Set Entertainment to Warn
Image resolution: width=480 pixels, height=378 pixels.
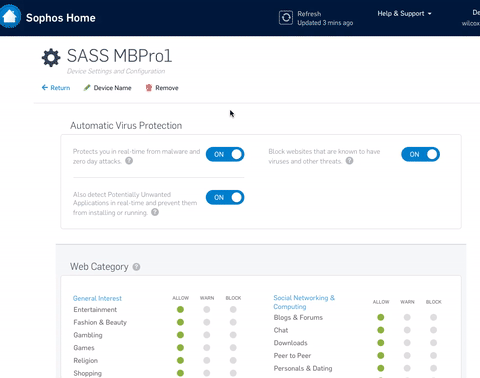click(x=207, y=309)
